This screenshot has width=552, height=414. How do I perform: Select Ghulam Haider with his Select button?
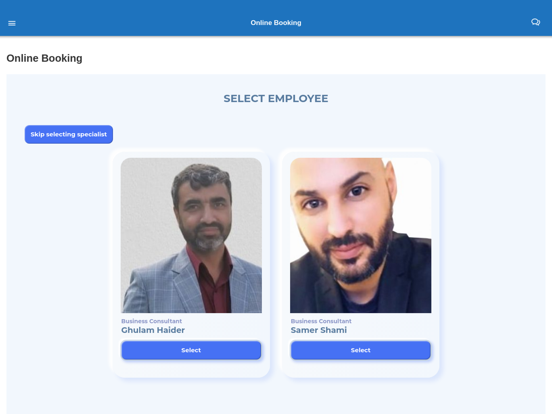click(191, 350)
